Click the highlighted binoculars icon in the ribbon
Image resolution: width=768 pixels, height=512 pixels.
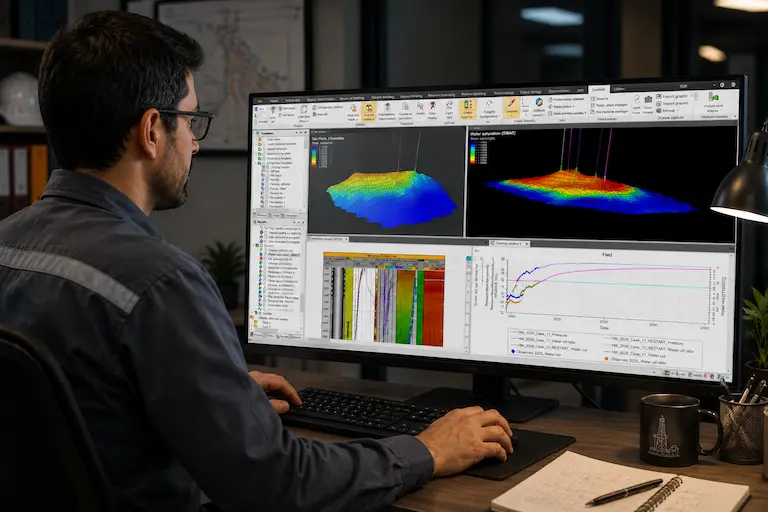368,111
